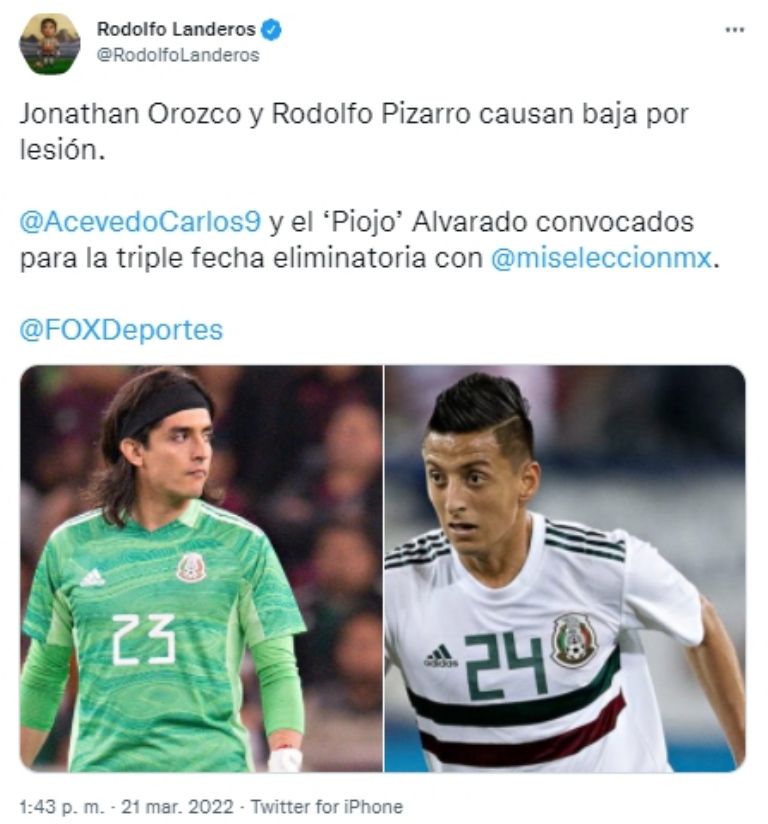Click the 1:43 p. m. timestamp
This screenshot has height=824, width=768.
62,807
